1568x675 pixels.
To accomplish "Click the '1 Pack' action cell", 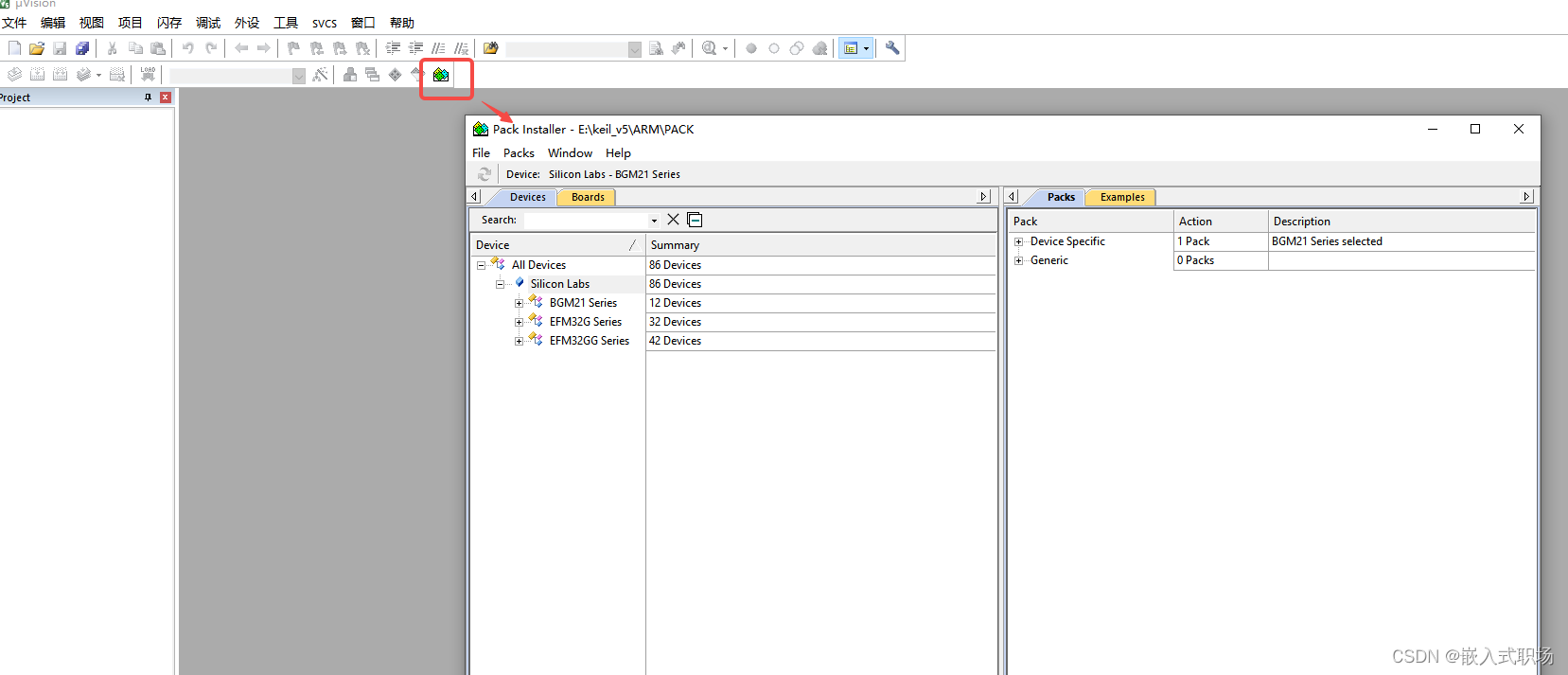I will 1221,241.
